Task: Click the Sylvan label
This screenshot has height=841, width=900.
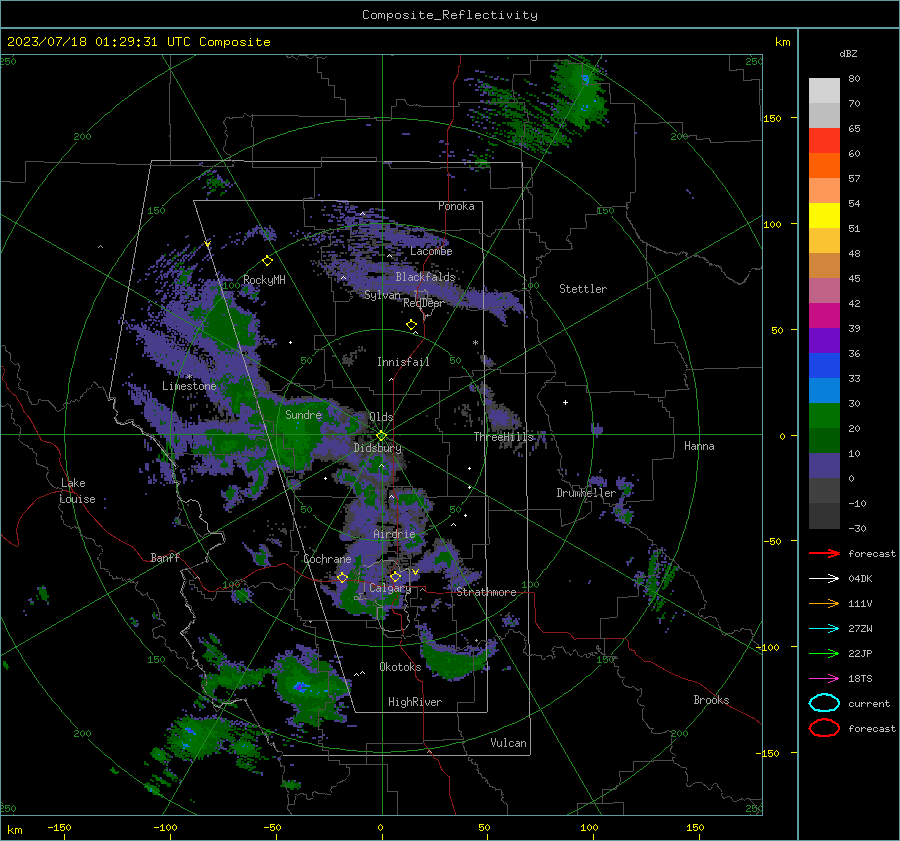Action: [x=382, y=295]
